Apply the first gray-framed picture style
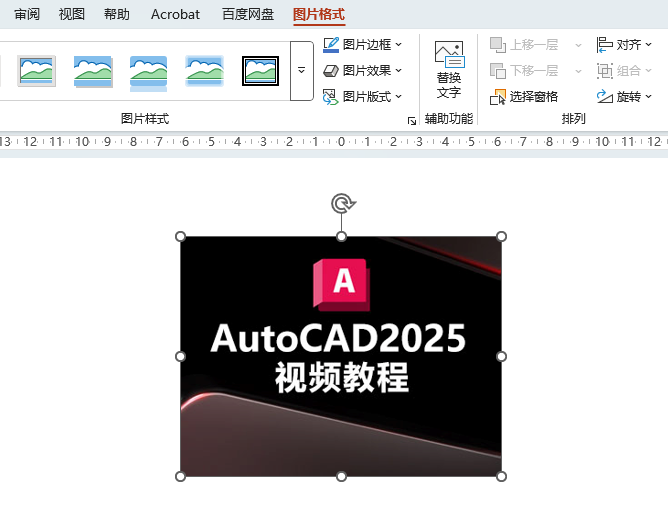Screen dimensions: 668x528 click(x=37, y=71)
